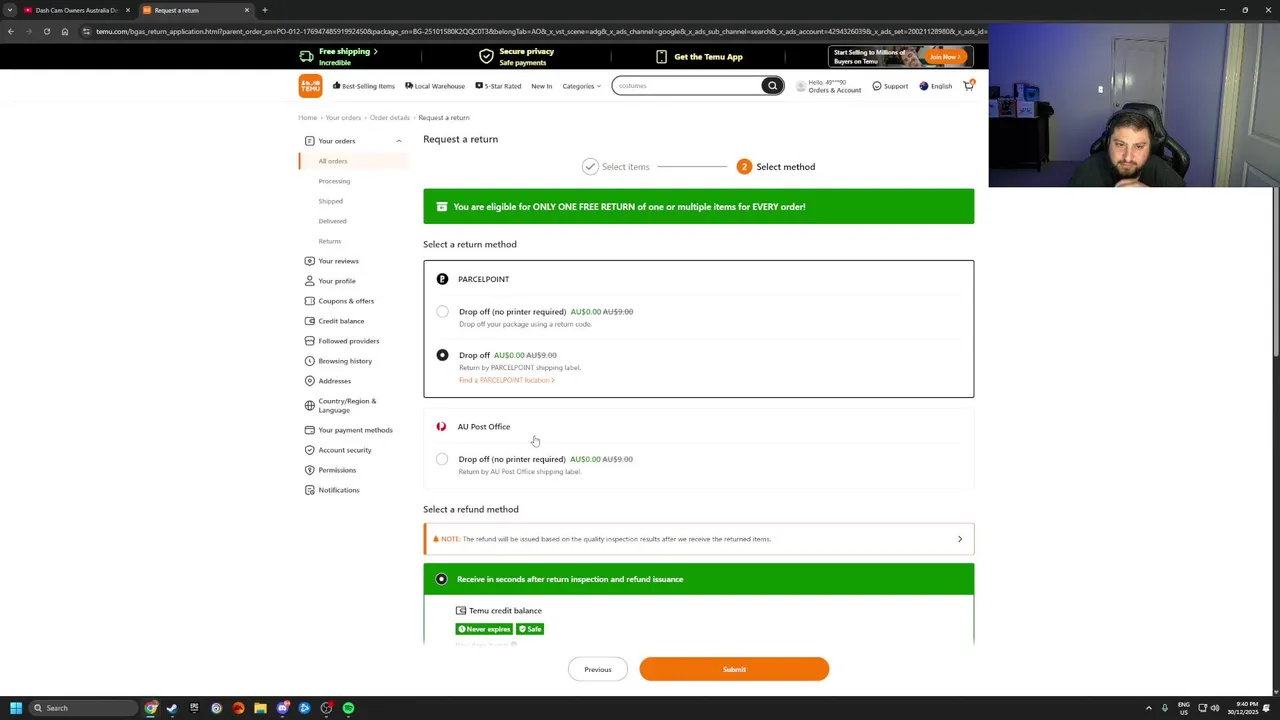Collapse the Your orders section
The height and width of the screenshot is (720, 1280).
pyautogui.click(x=398, y=141)
